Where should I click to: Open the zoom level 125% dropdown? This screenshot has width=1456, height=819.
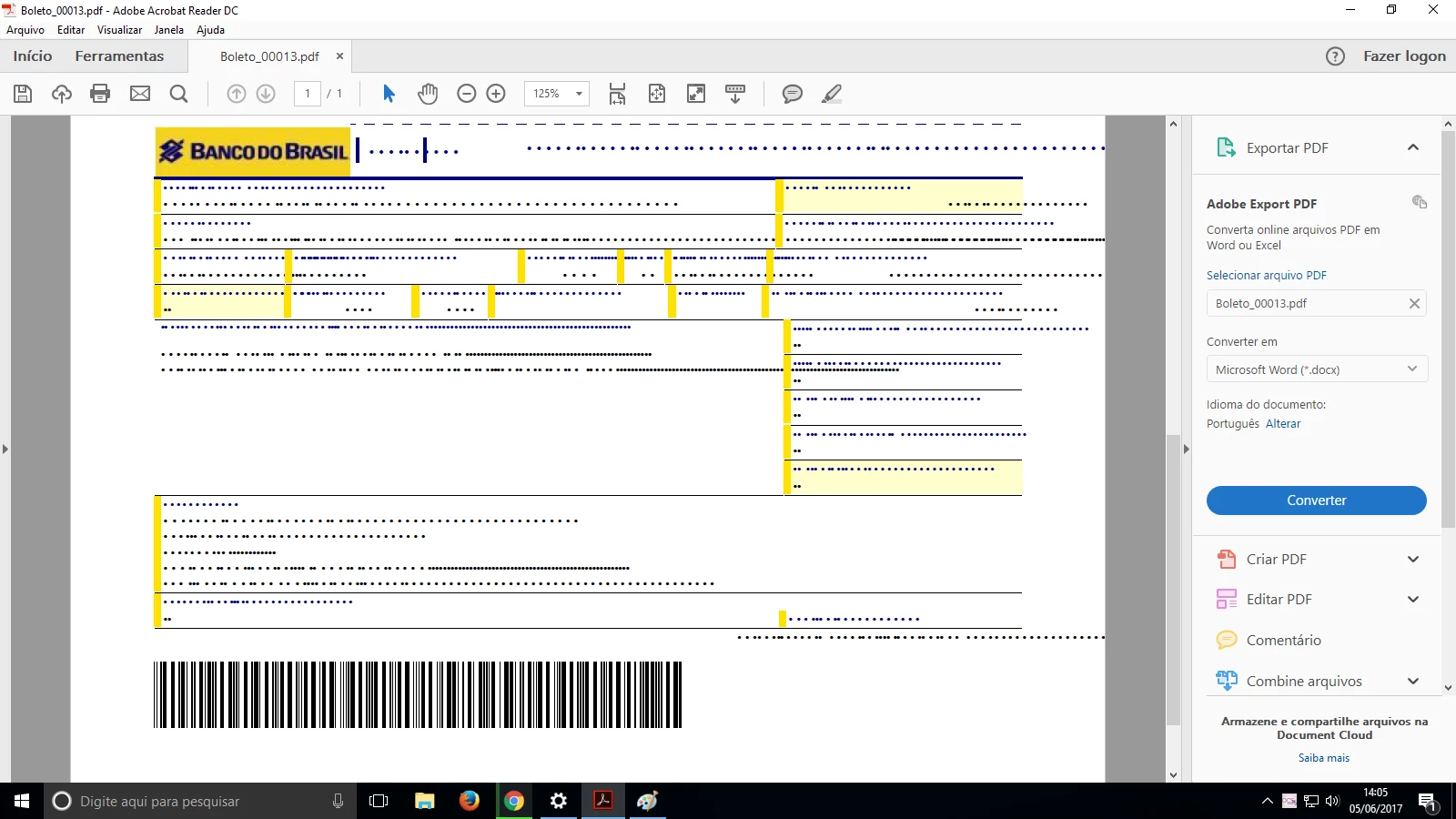(557, 94)
